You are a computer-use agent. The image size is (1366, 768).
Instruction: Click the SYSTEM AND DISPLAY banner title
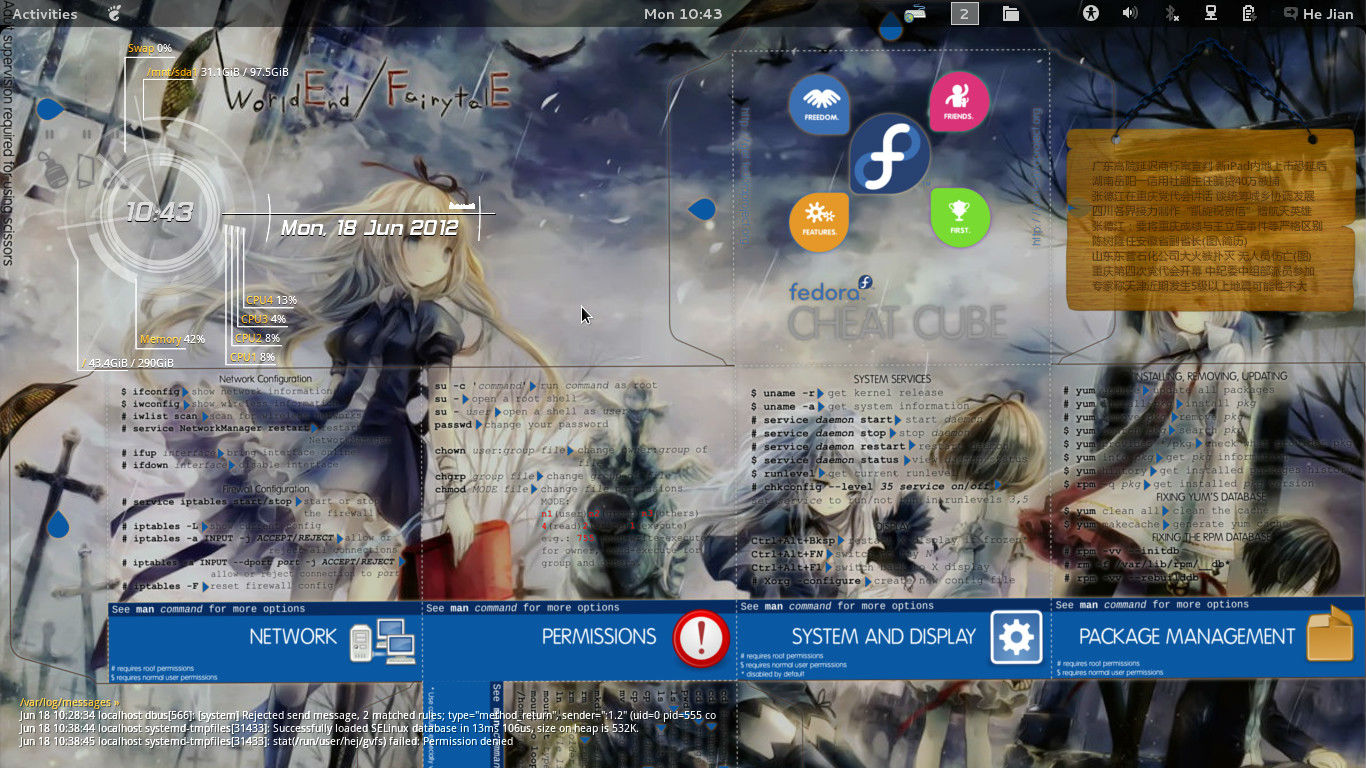pyautogui.click(x=884, y=636)
